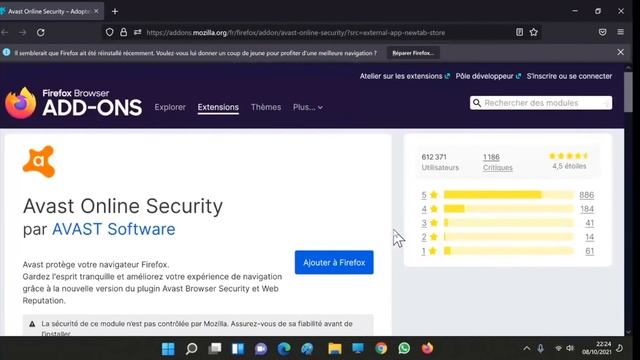Open the 41 three-star review count
Viewport: 640px width, 360px height.
point(589,223)
